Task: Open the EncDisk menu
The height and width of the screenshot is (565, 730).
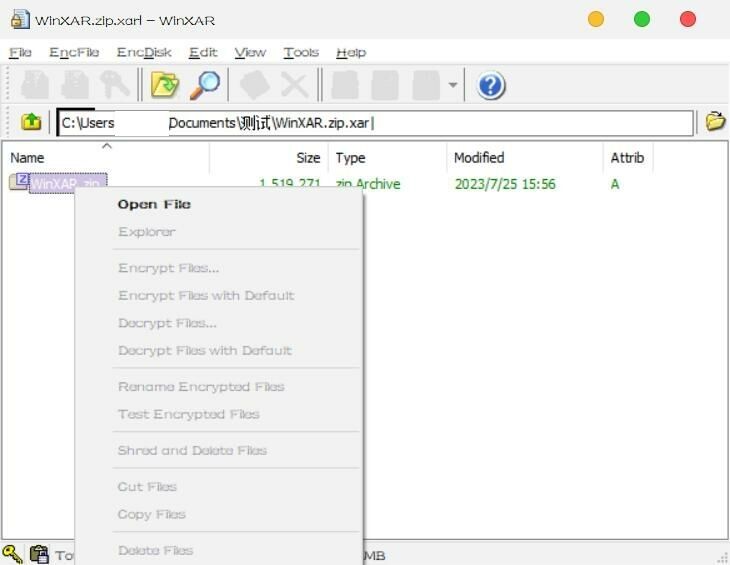Action: (144, 52)
